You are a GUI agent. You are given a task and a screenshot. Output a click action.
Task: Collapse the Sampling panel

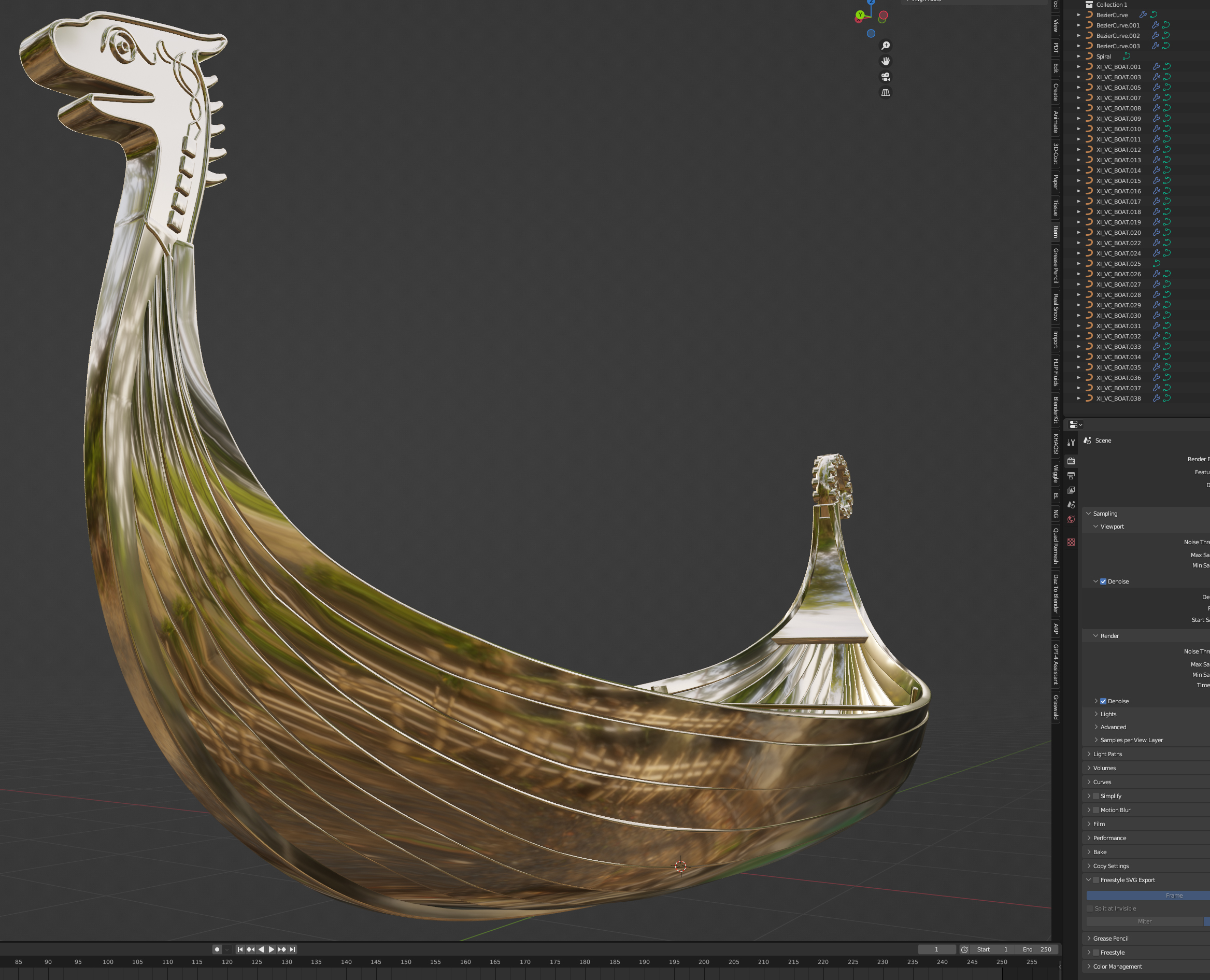1104,514
